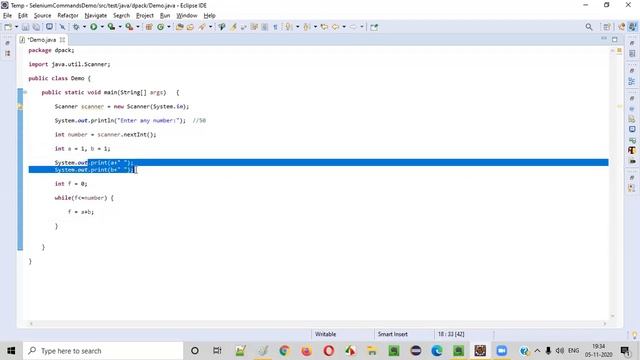Viewport: 640px width, 360px height.
Task: Toggle Mark Occurrences in the toolbar
Action: click(x=233, y=27)
